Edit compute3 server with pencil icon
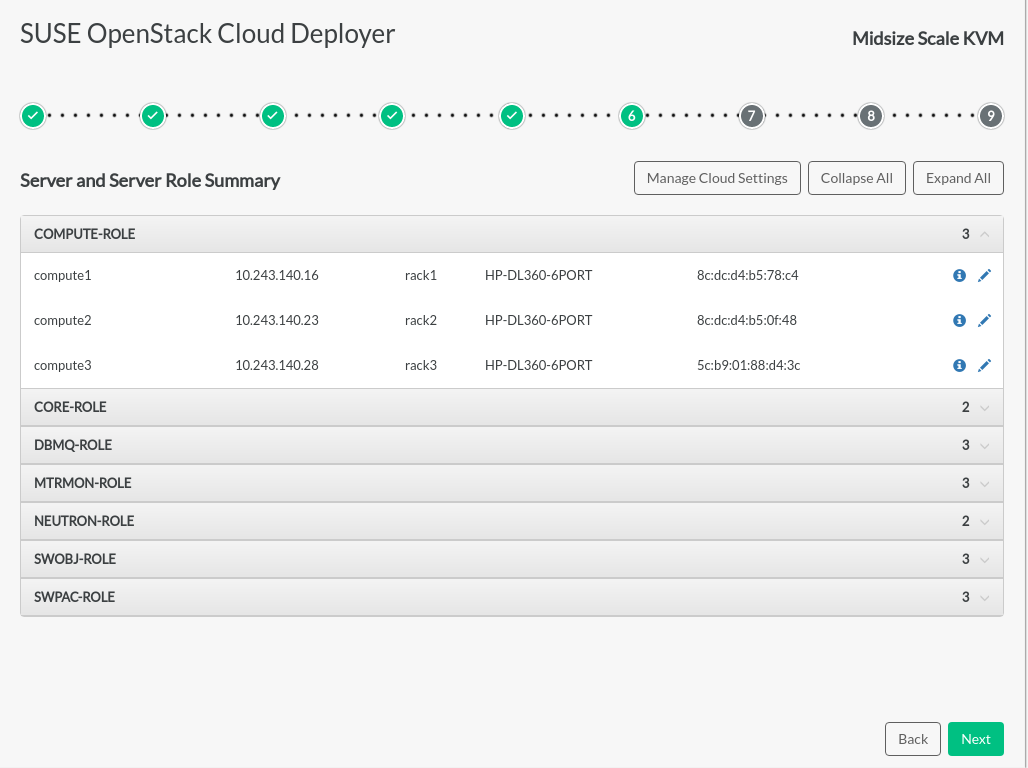 (984, 366)
